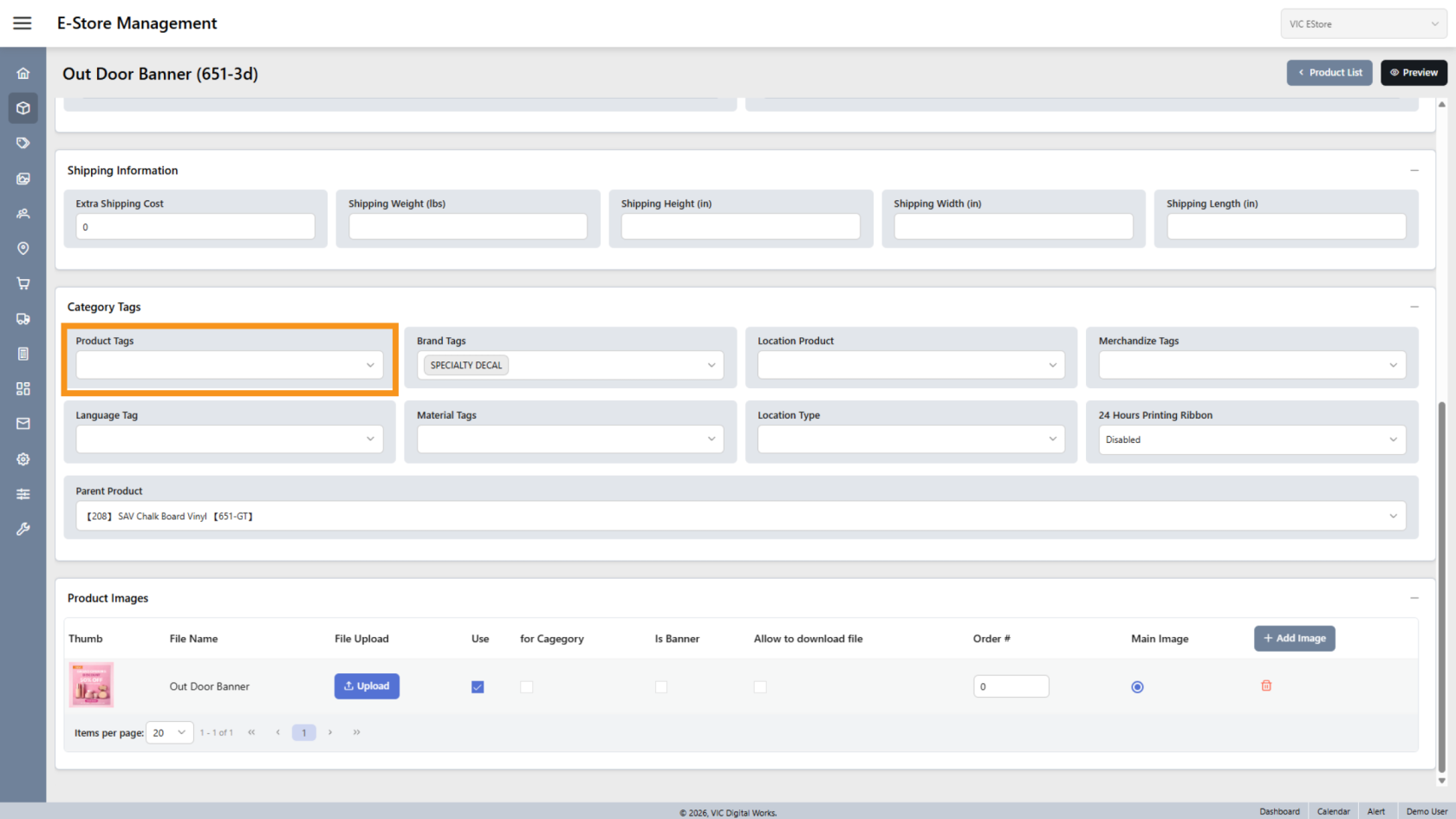Uncheck the Use checkbox for image
The image size is (1456, 819).
478,687
